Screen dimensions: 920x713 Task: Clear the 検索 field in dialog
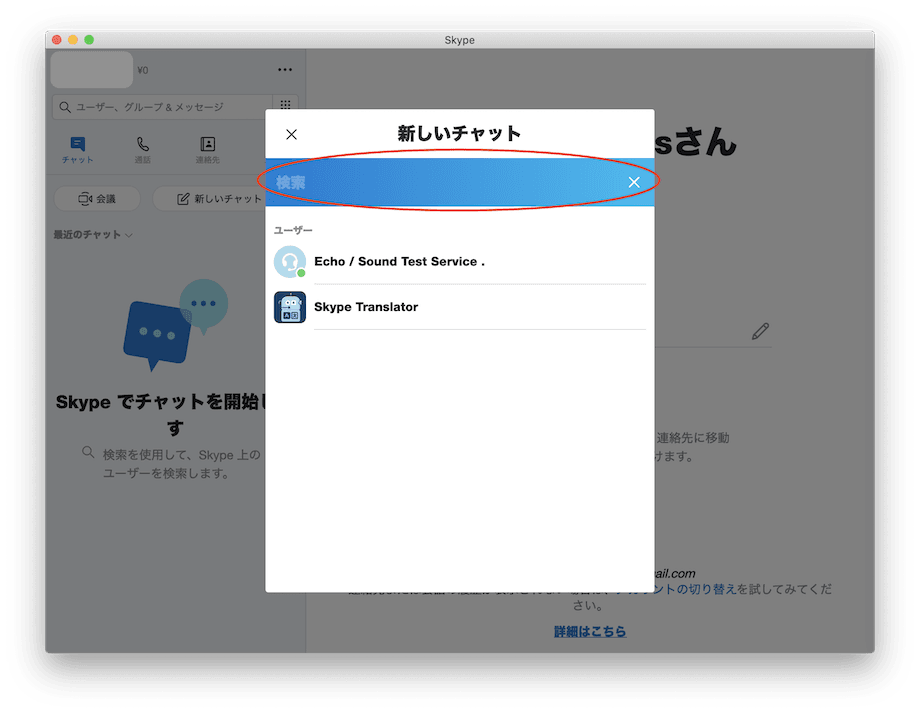coord(634,182)
